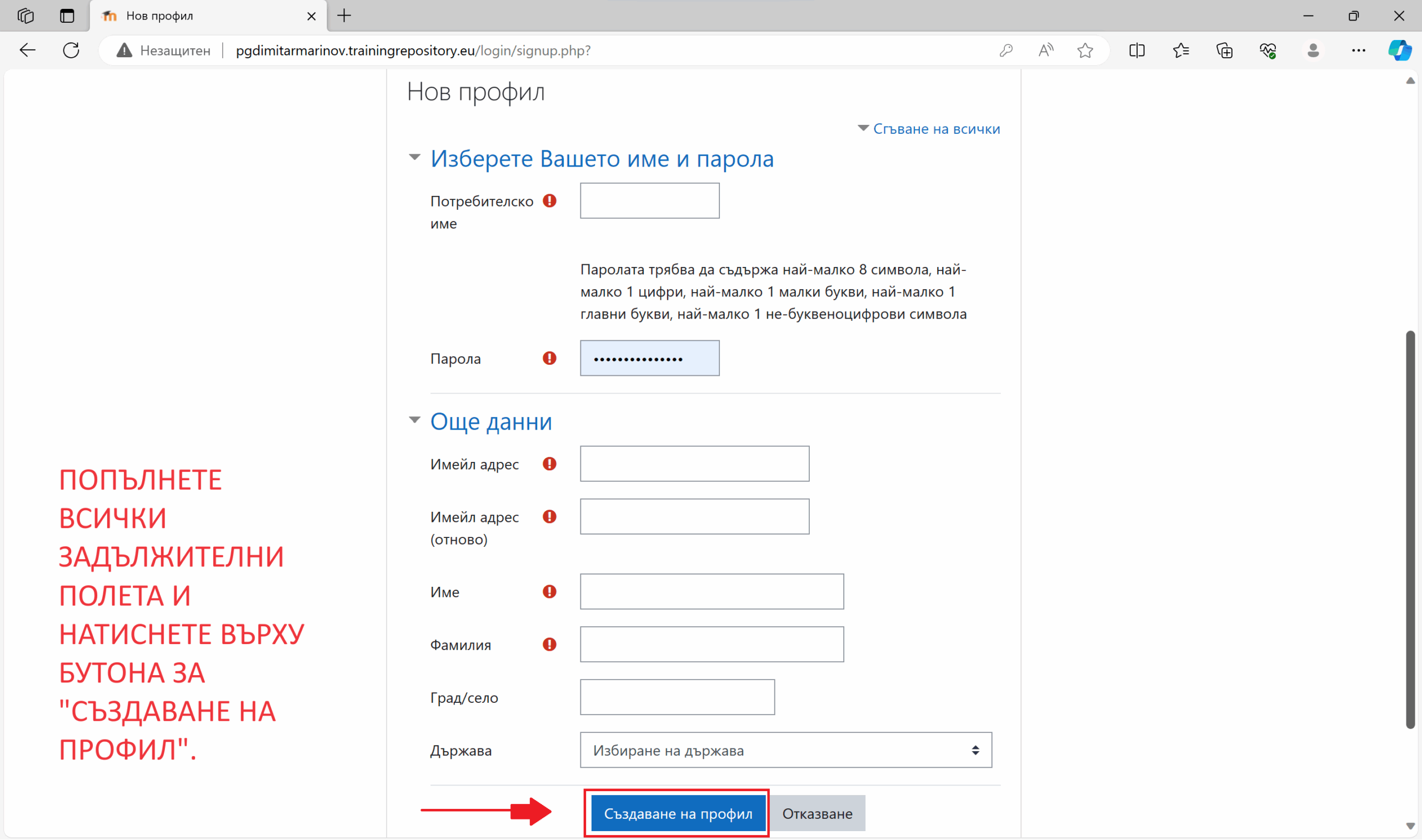Click Сгъване на всички link
The width and height of the screenshot is (1422, 840).
[935, 129]
